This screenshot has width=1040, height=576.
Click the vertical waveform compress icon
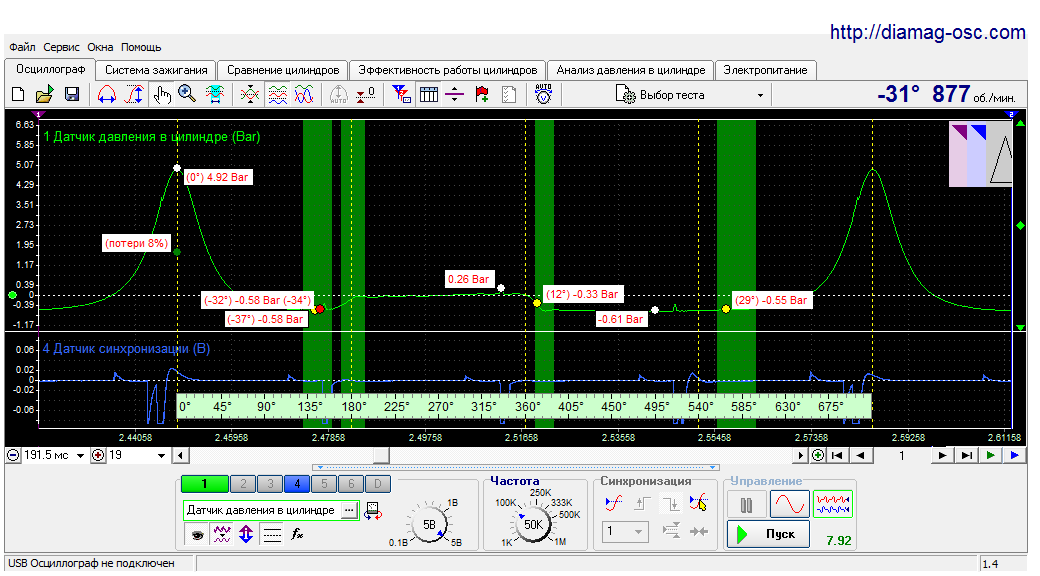(x=250, y=95)
